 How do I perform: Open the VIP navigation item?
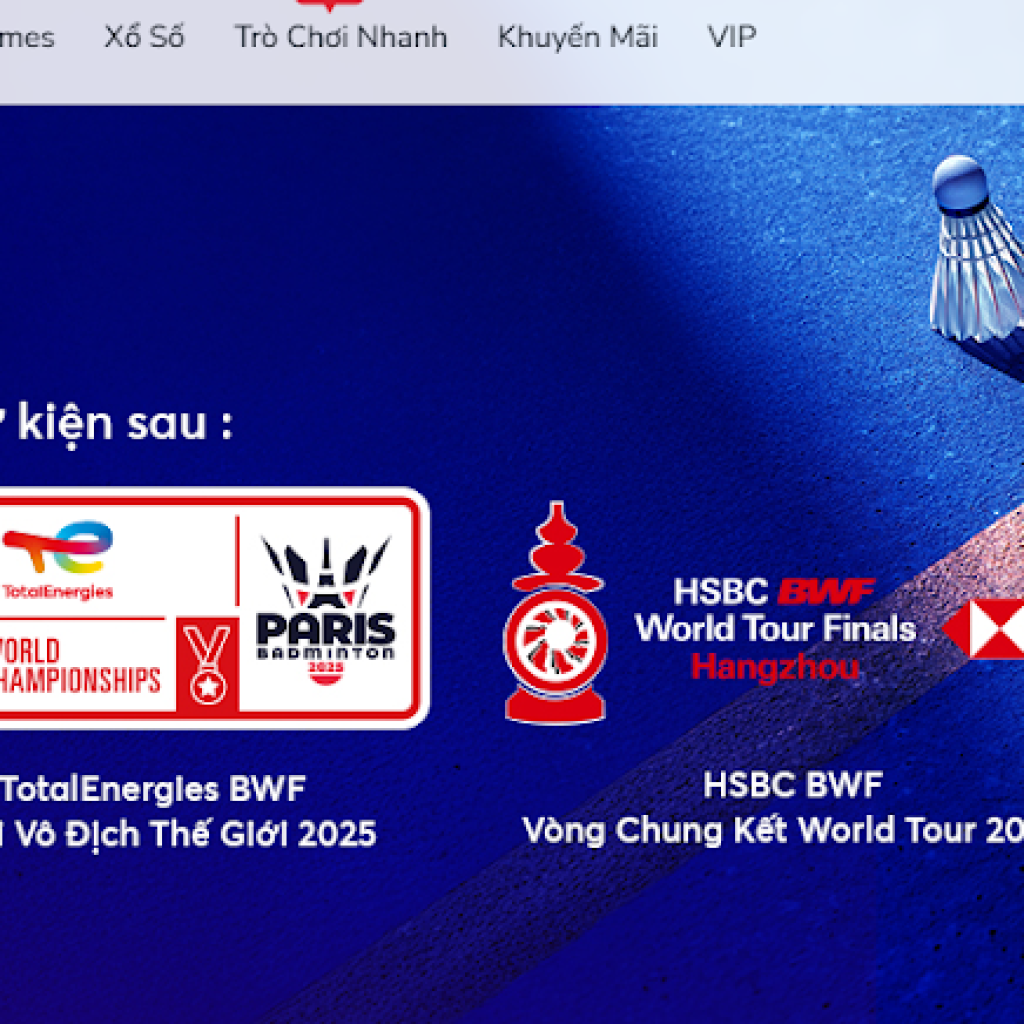tap(732, 37)
